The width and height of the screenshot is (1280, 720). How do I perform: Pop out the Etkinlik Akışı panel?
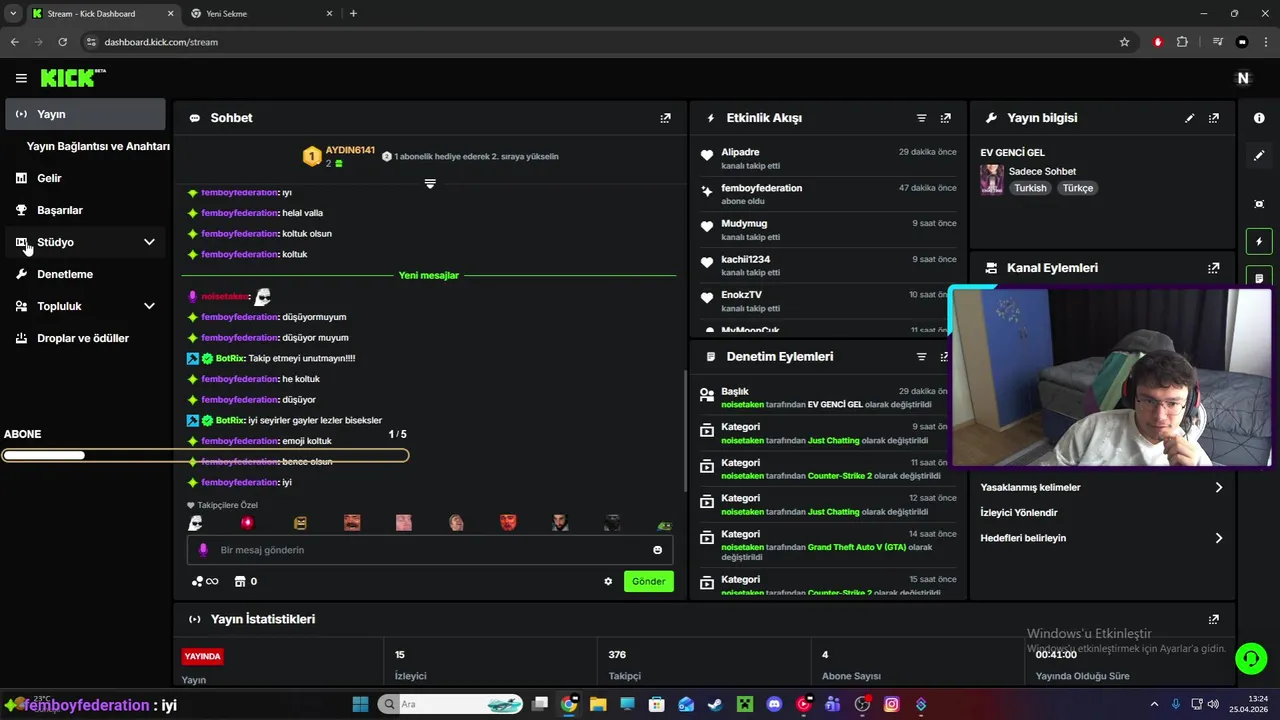pyautogui.click(x=946, y=118)
